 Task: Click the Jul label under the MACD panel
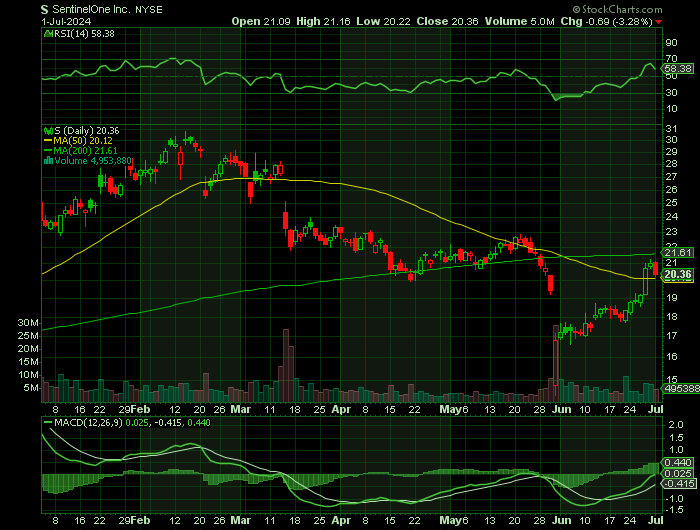(656, 521)
